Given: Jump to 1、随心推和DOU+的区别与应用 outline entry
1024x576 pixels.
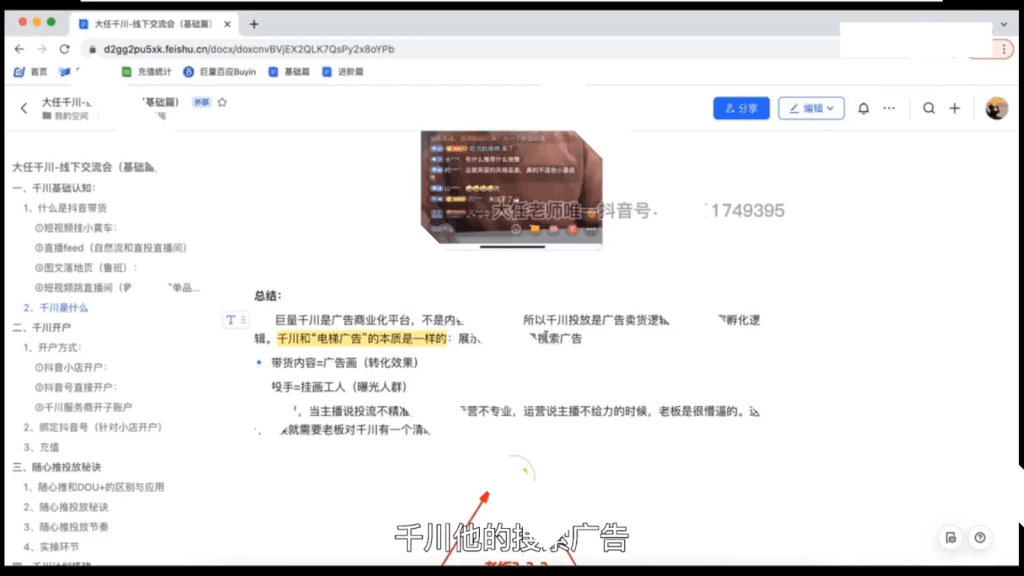Looking at the screenshot, I should [x=93, y=487].
